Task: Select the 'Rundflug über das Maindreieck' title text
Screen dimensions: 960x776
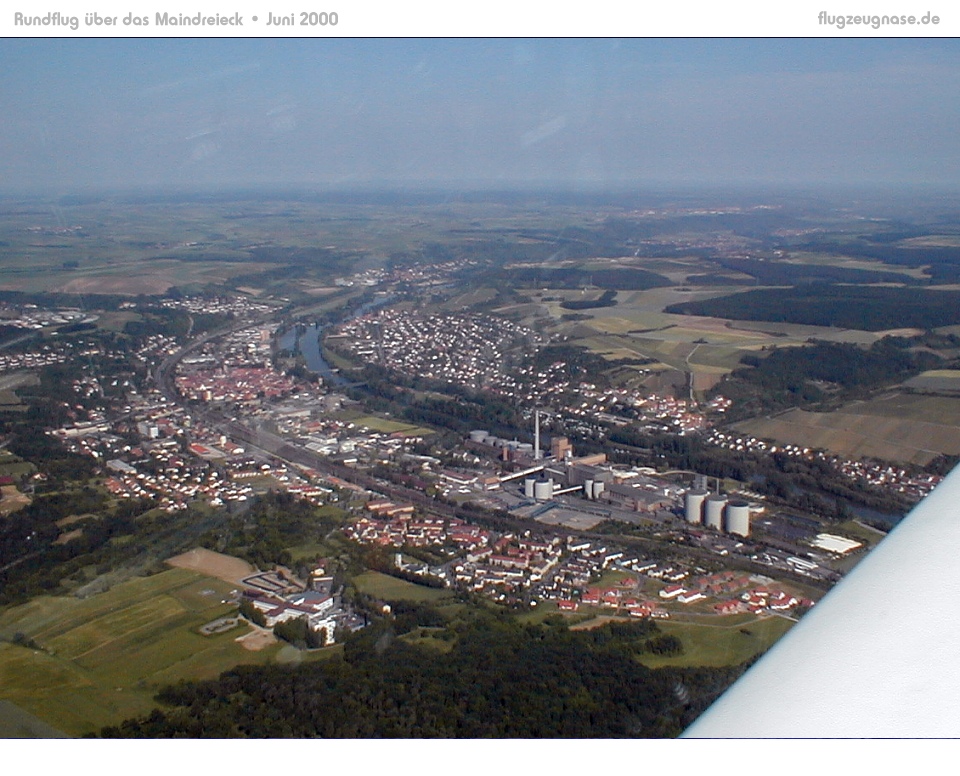Action: coord(128,19)
